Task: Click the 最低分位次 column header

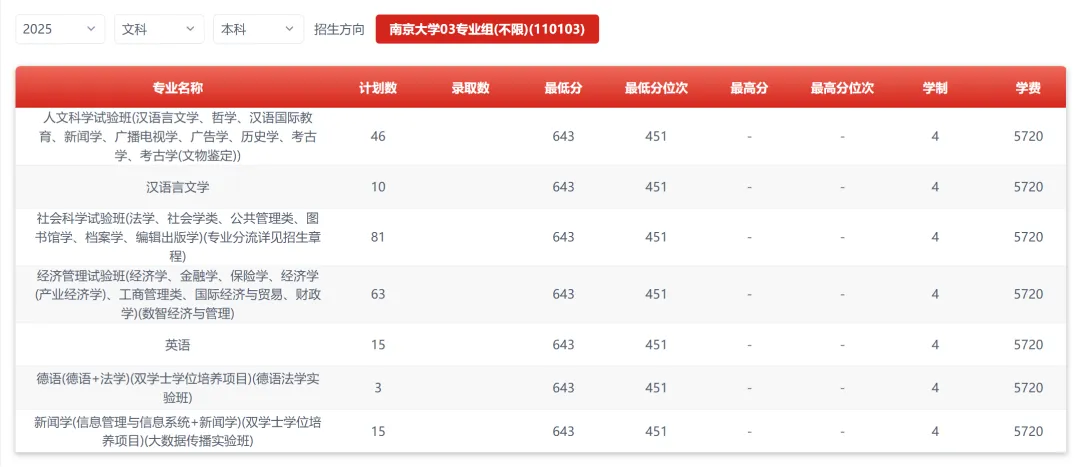Action: (656, 88)
